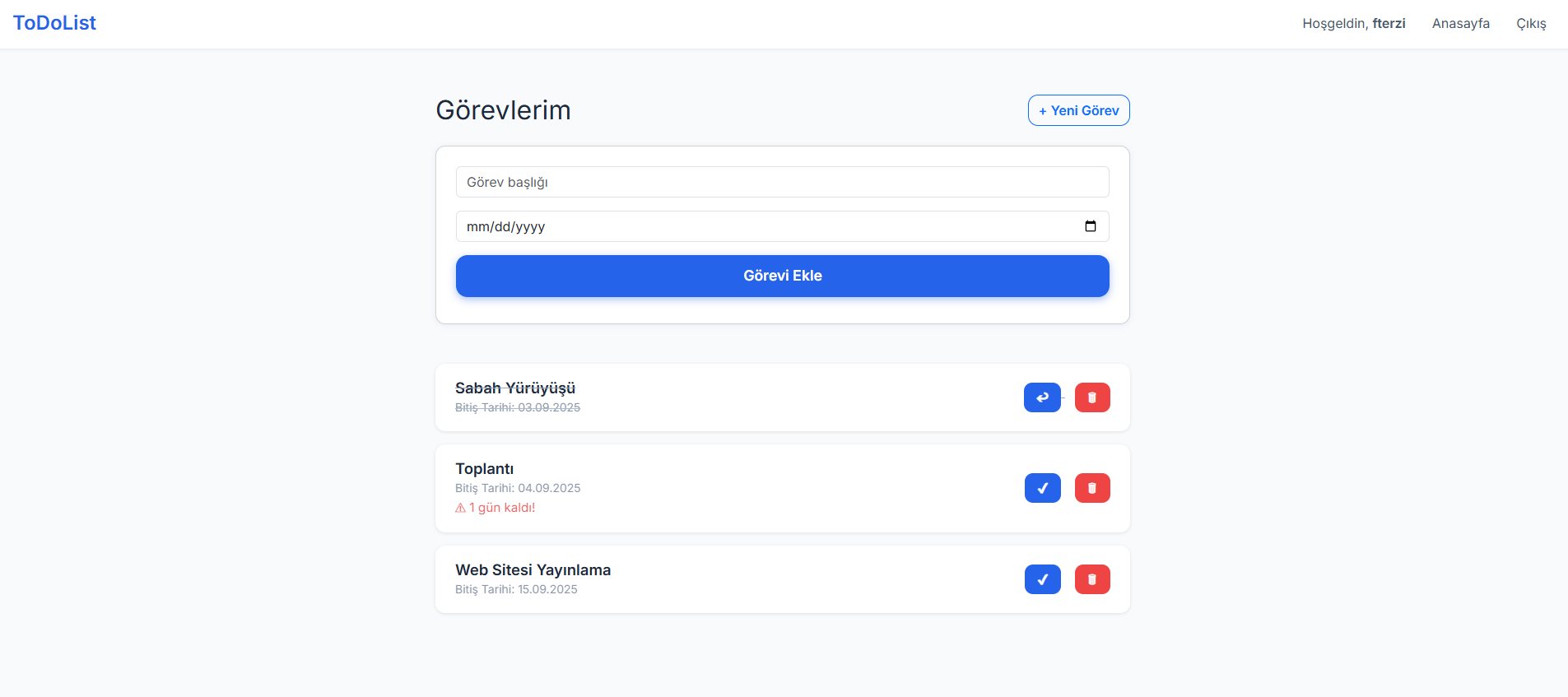The width and height of the screenshot is (1568, 697).
Task: Log out via Çıkış
Action: point(1531,23)
